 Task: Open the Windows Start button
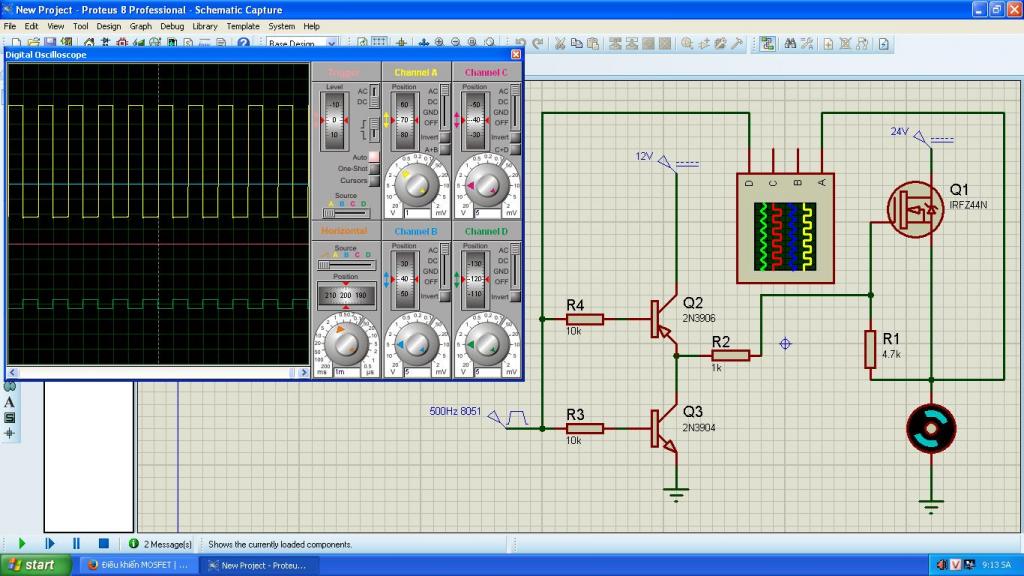pyautogui.click(x=30, y=565)
